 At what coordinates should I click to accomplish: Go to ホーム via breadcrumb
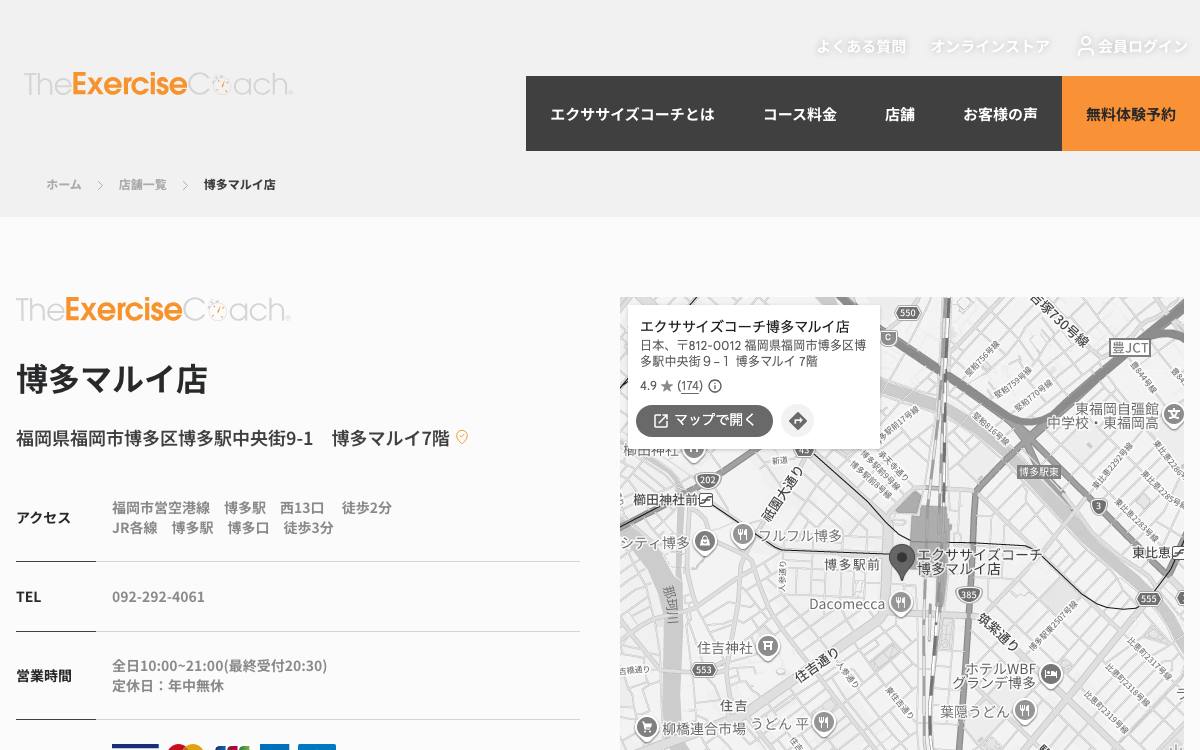tap(64, 185)
